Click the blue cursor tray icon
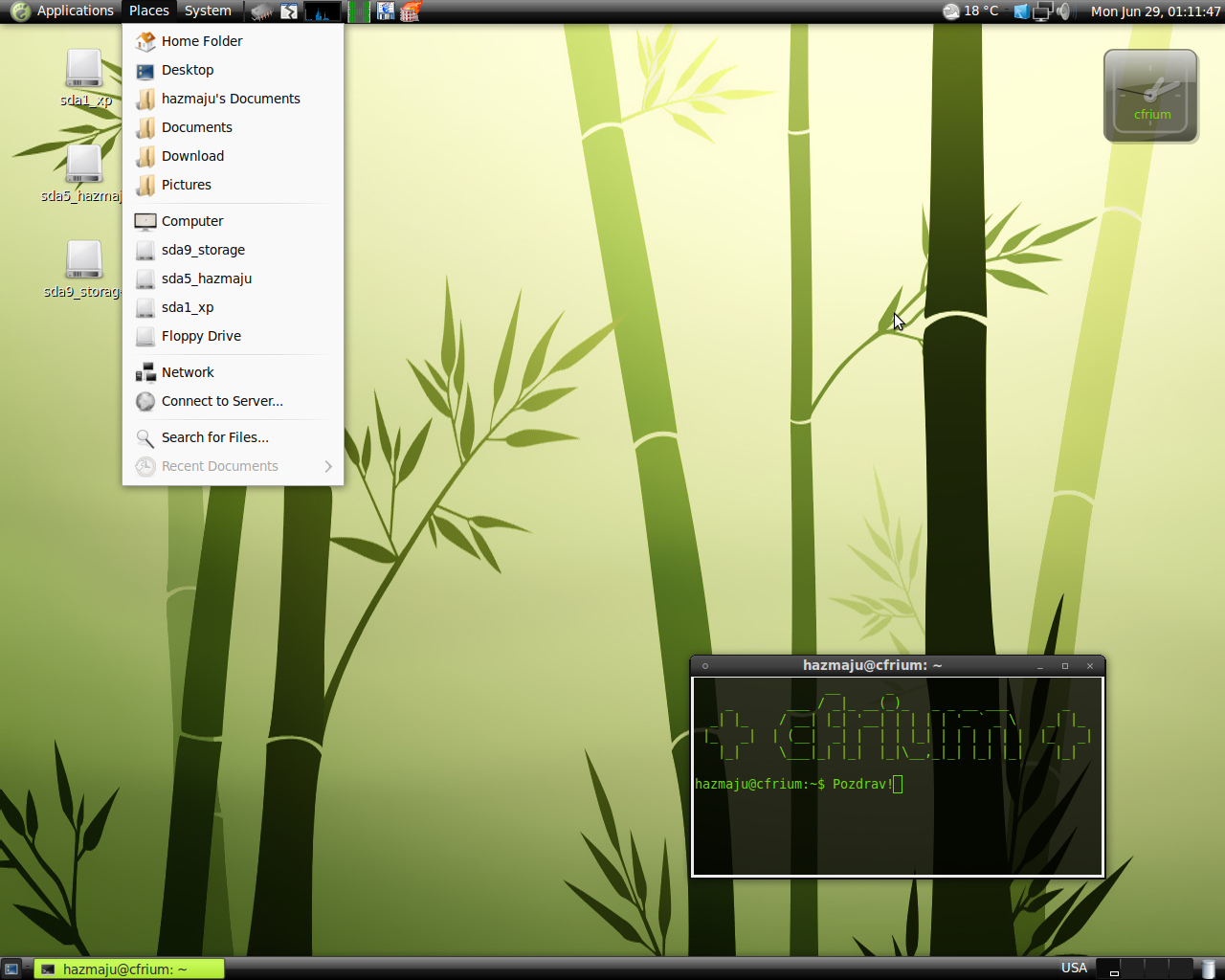Screen dimensions: 1225x980 coord(1021,11)
